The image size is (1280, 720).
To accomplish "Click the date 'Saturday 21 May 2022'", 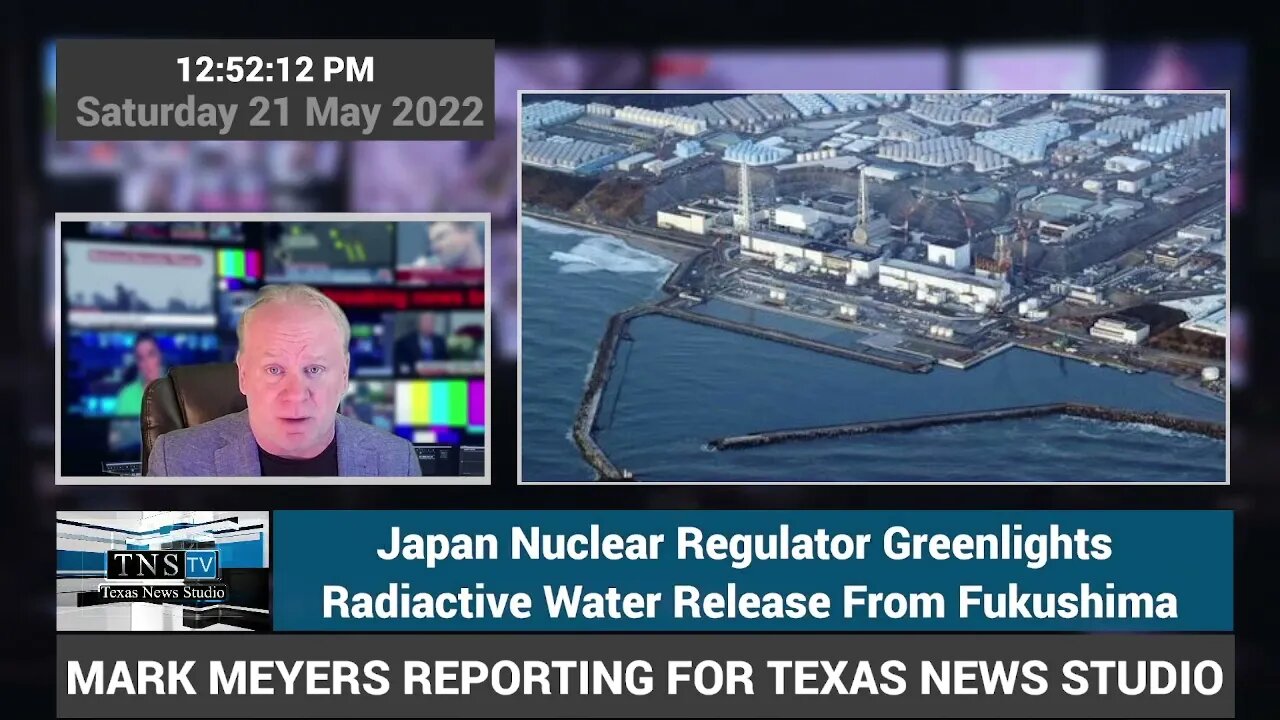I will (x=280, y=112).
